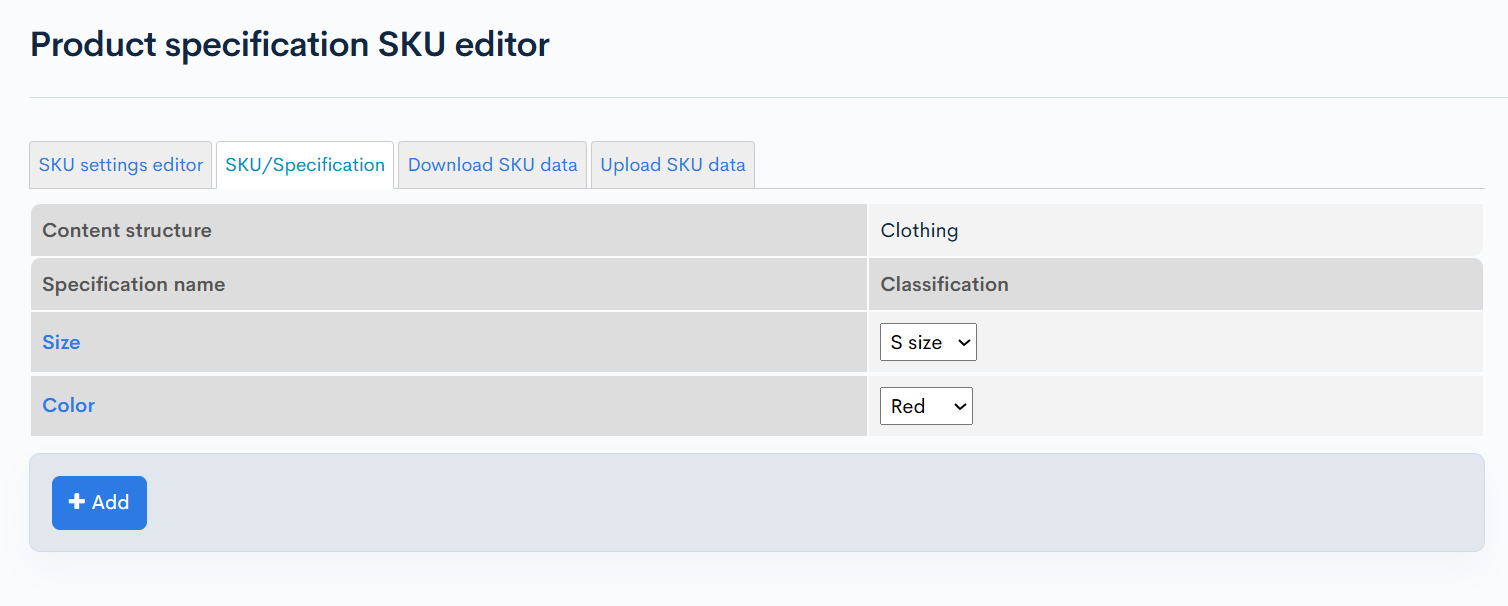Click the 'Content structure' row label
1508x606 pixels.
point(127,230)
